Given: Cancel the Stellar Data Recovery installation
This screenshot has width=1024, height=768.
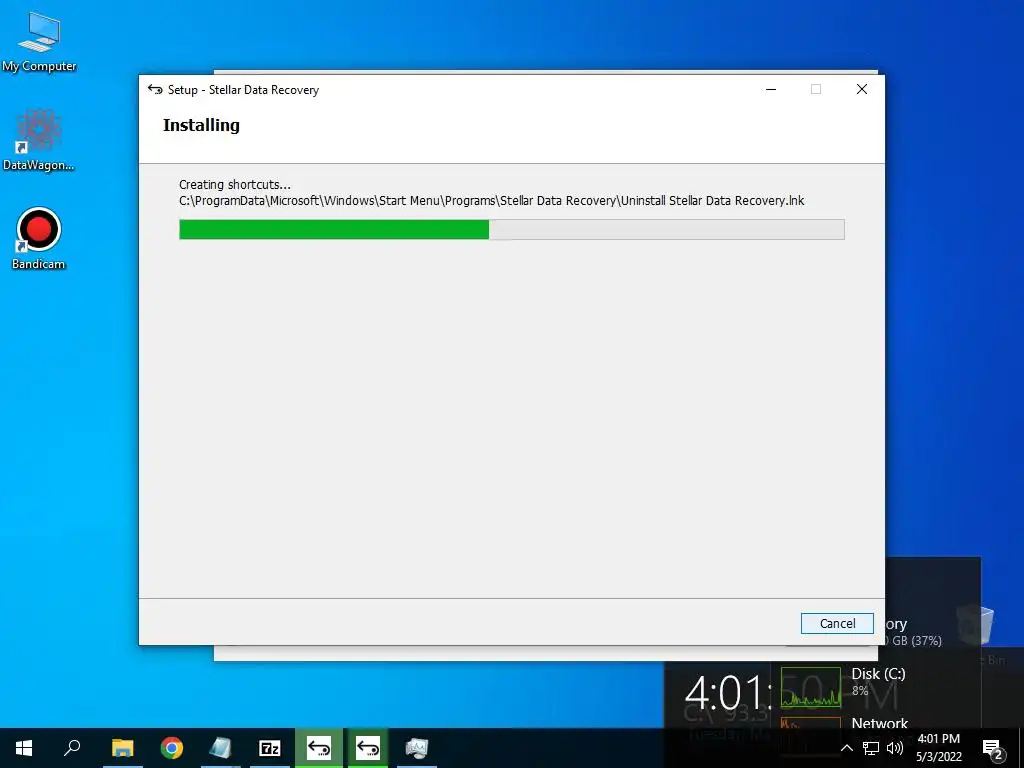Looking at the screenshot, I should (x=837, y=623).
